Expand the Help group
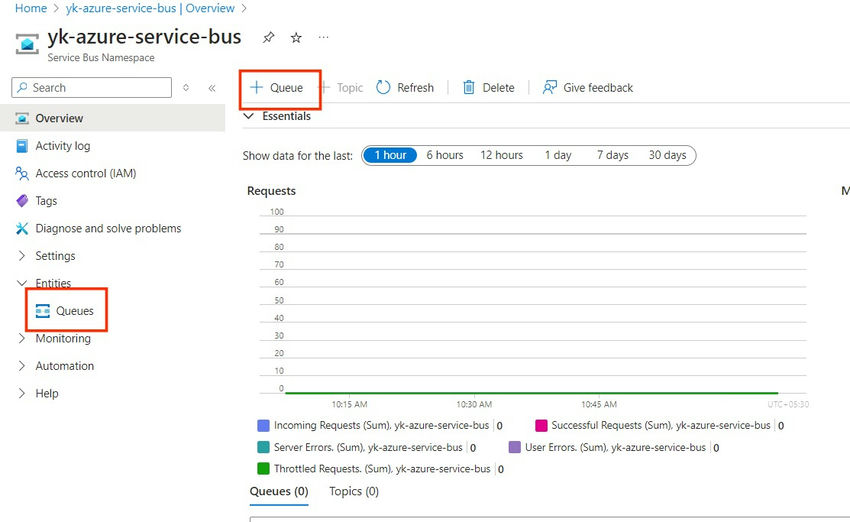The width and height of the screenshot is (850, 522). coord(22,394)
